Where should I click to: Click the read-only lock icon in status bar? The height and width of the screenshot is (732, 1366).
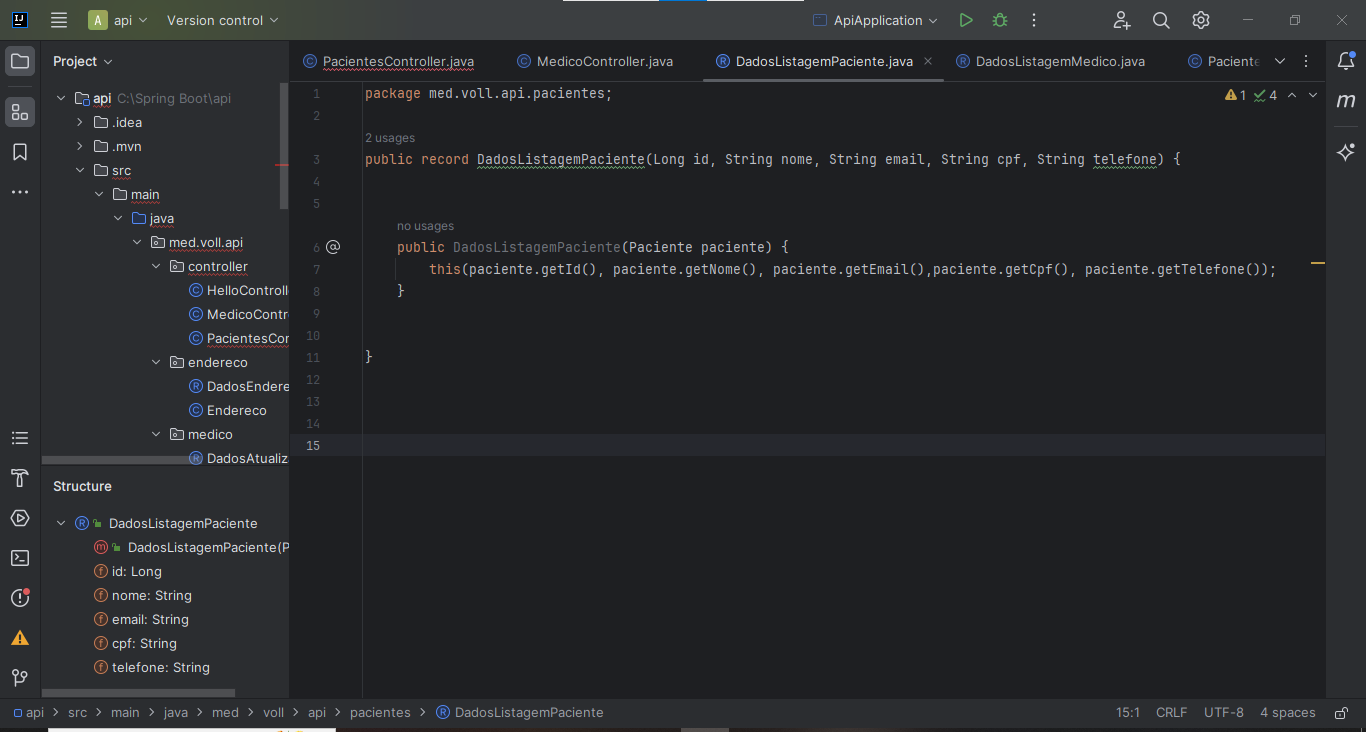click(x=1340, y=713)
